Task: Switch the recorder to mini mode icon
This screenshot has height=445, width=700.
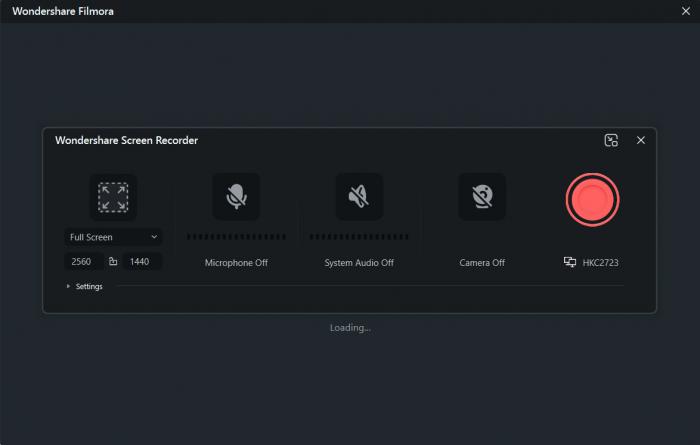Action: point(611,140)
